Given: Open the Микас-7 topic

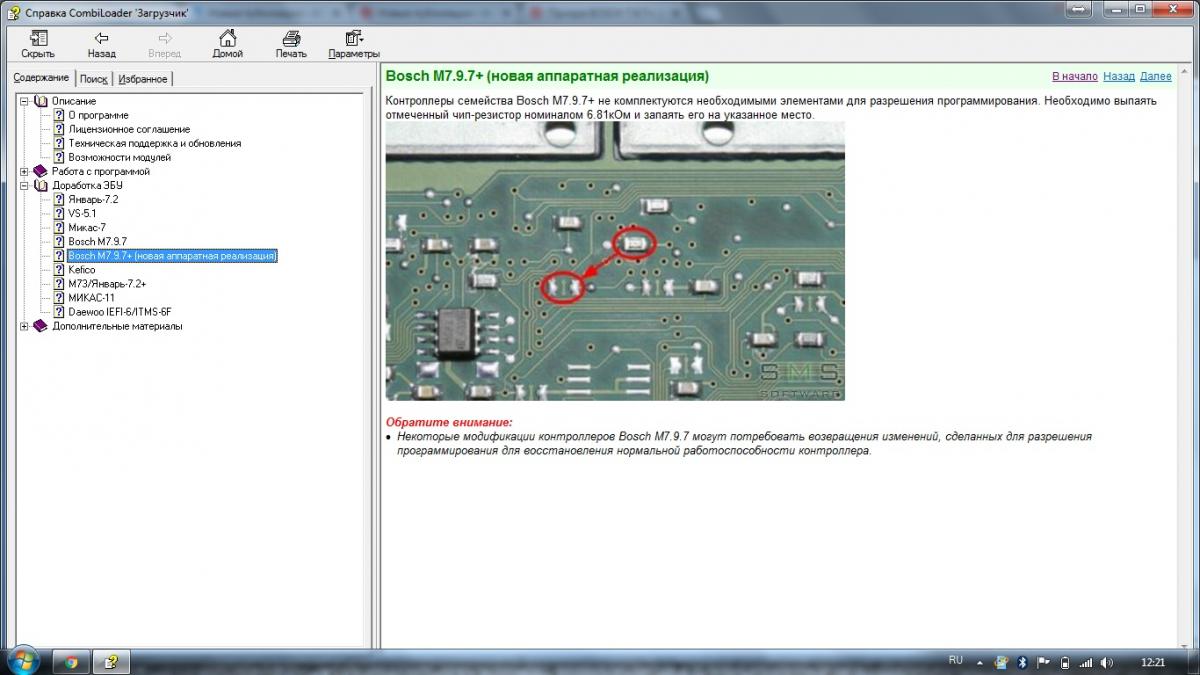Looking at the screenshot, I should coord(87,227).
